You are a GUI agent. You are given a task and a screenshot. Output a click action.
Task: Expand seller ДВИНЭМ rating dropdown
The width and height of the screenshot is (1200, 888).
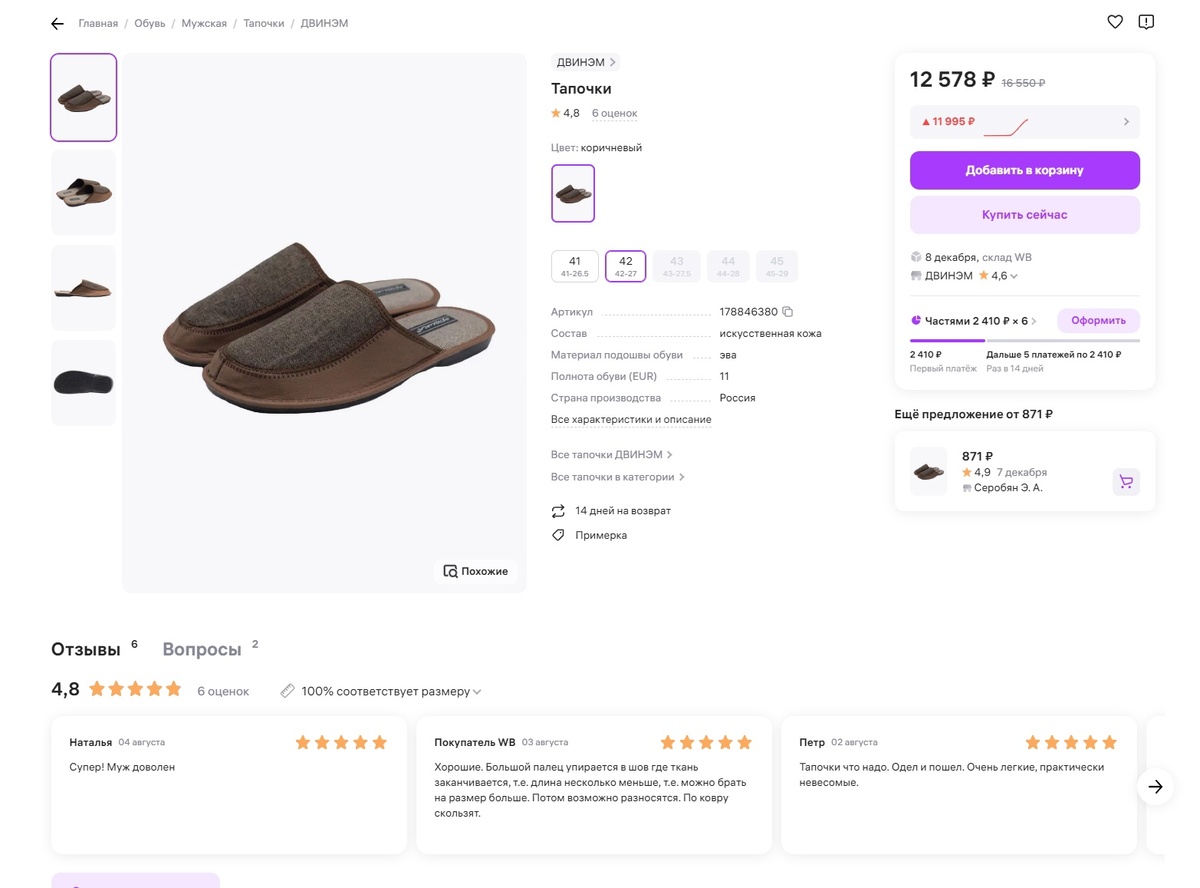(1014, 276)
